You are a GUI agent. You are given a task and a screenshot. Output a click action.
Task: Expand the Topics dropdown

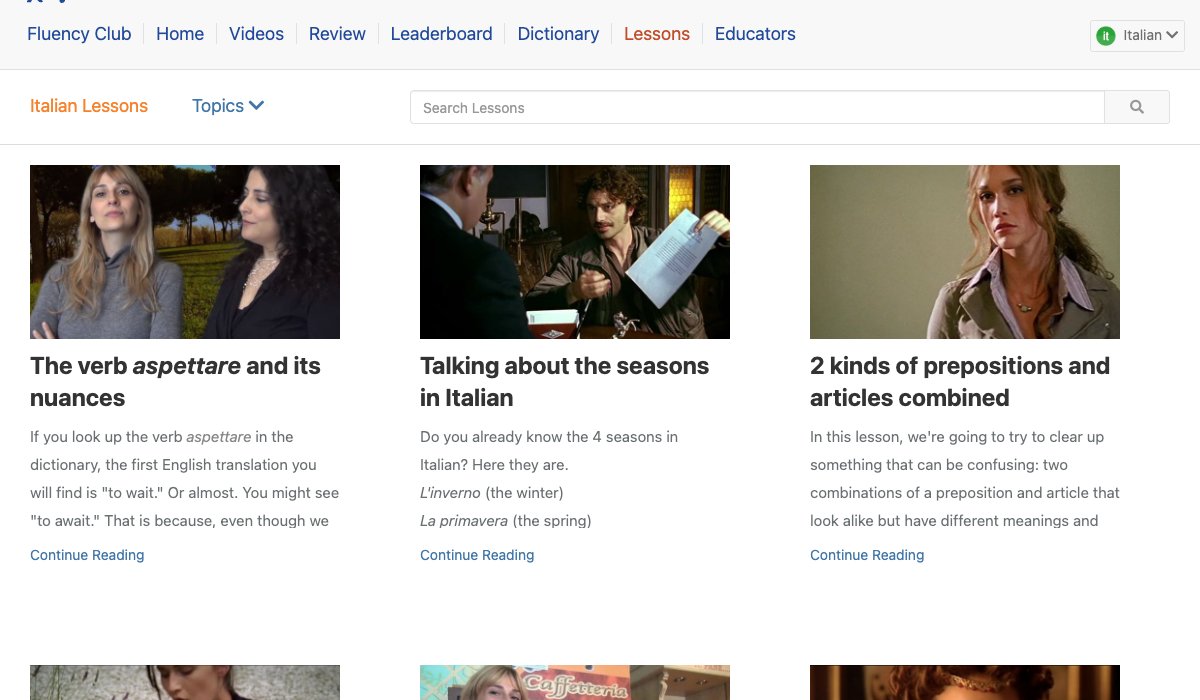click(228, 106)
